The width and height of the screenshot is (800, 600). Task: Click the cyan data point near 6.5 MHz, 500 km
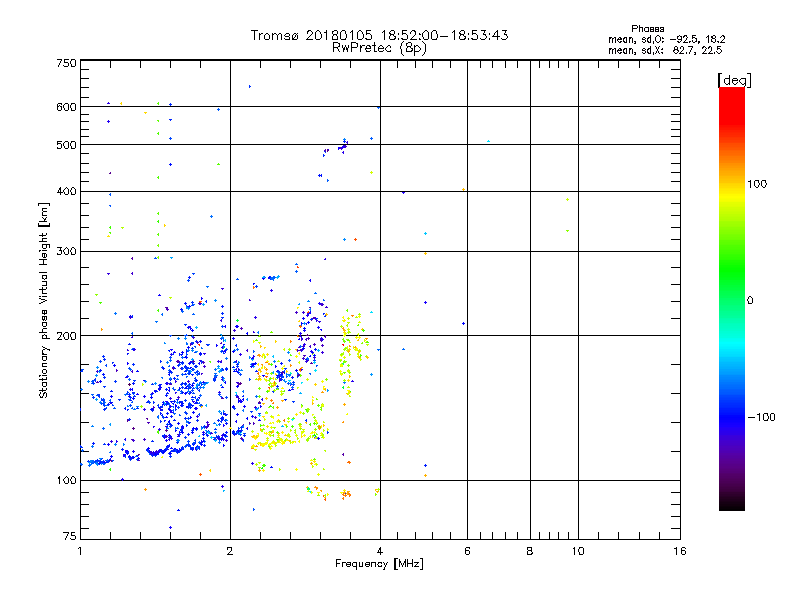pos(489,141)
